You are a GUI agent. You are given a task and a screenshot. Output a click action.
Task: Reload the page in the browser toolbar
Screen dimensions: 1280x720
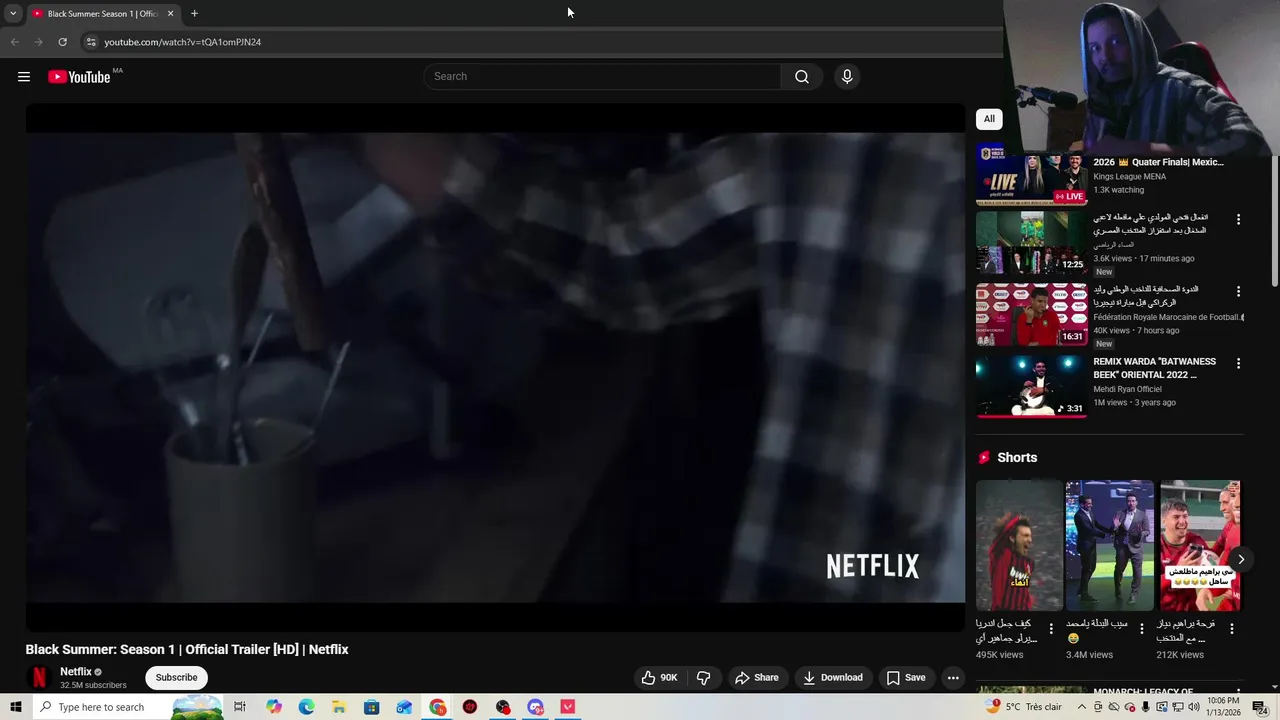pyautogui.click(x=62, y=42)
